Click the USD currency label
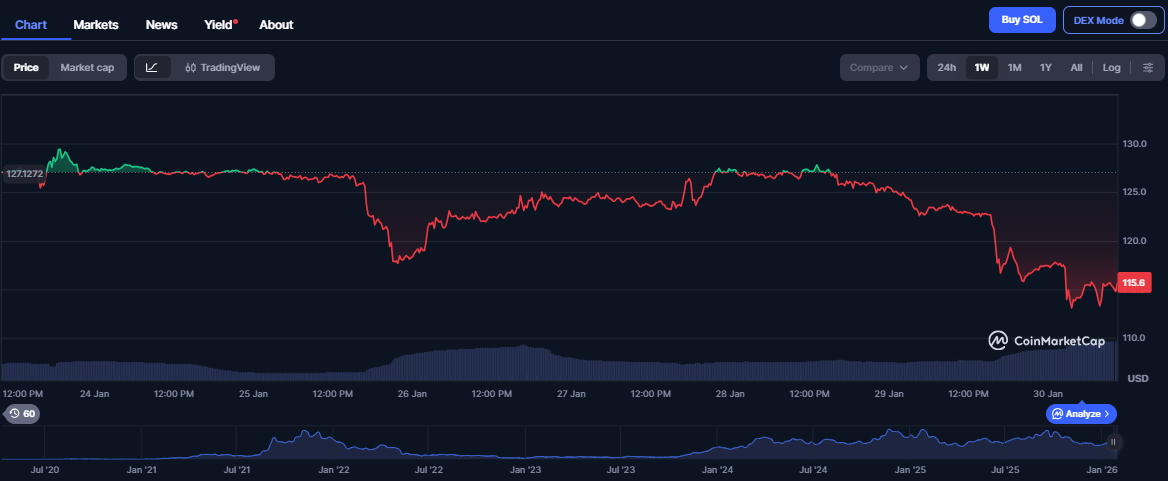Viewport: 1168px width, 481px height. pos(1137,379)
